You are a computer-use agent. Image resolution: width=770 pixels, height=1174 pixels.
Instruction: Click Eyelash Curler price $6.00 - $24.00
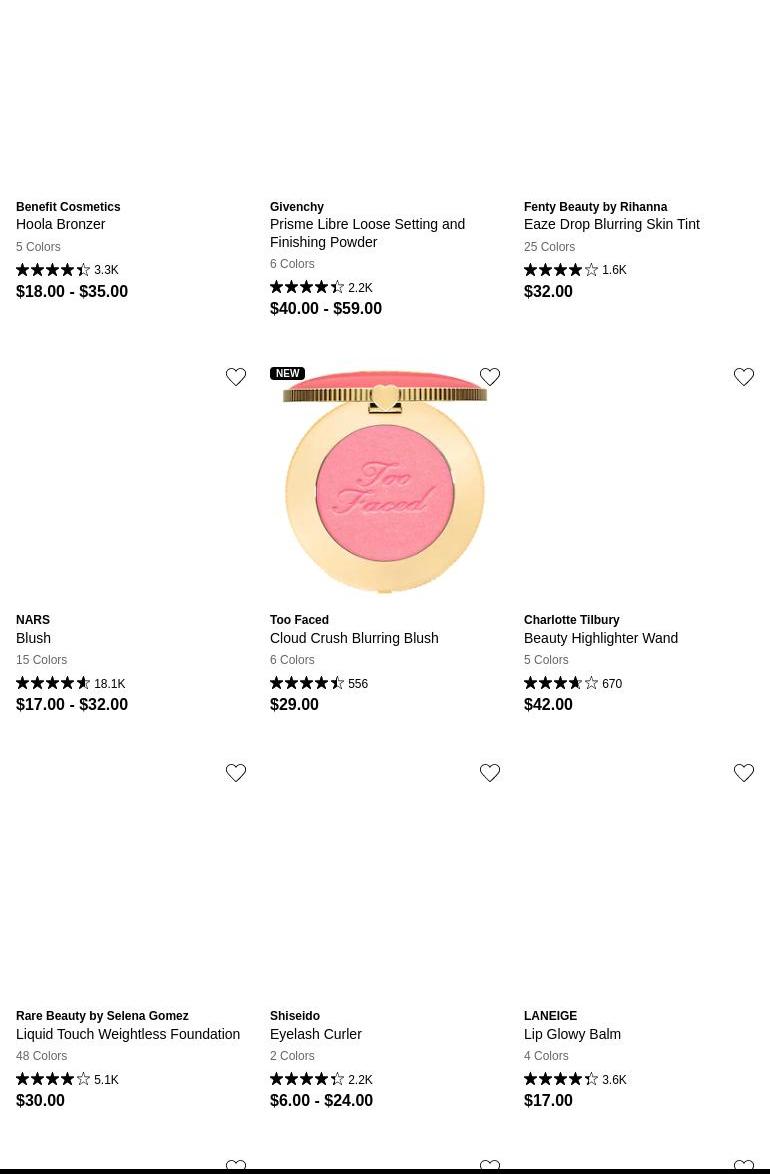(x=321, y=1100)
